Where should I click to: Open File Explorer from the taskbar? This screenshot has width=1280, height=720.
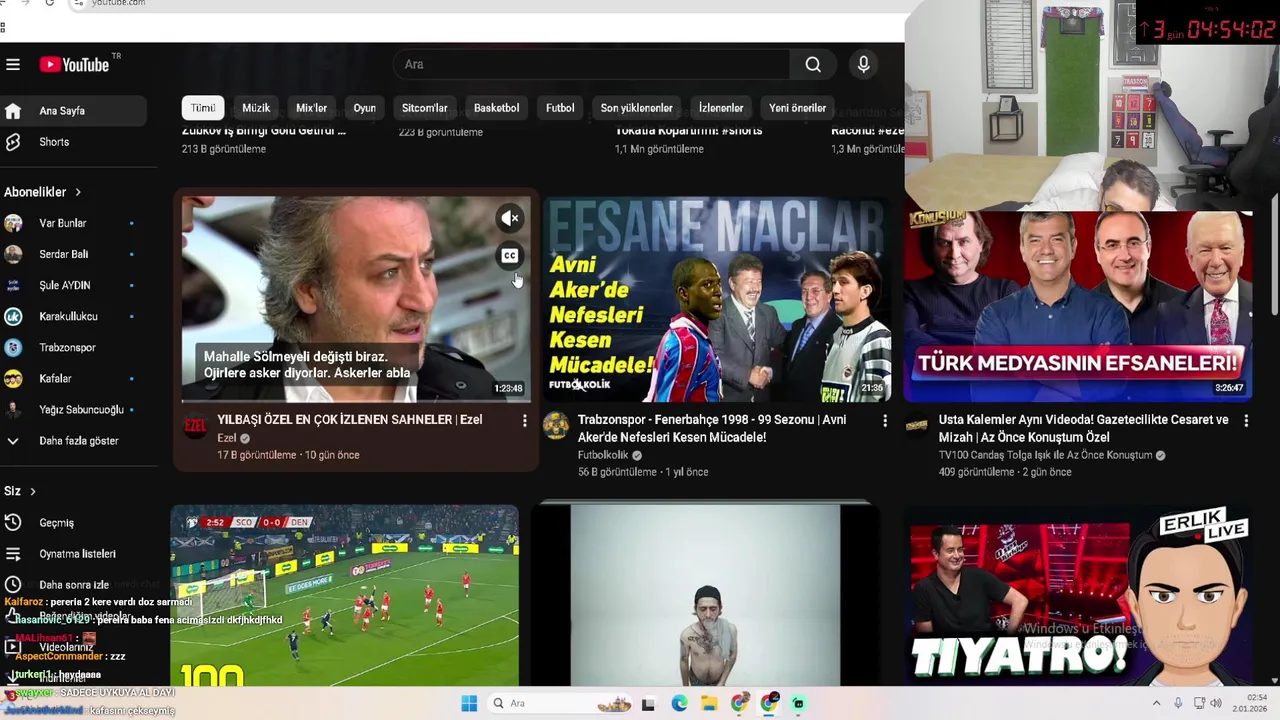(709, 703)
